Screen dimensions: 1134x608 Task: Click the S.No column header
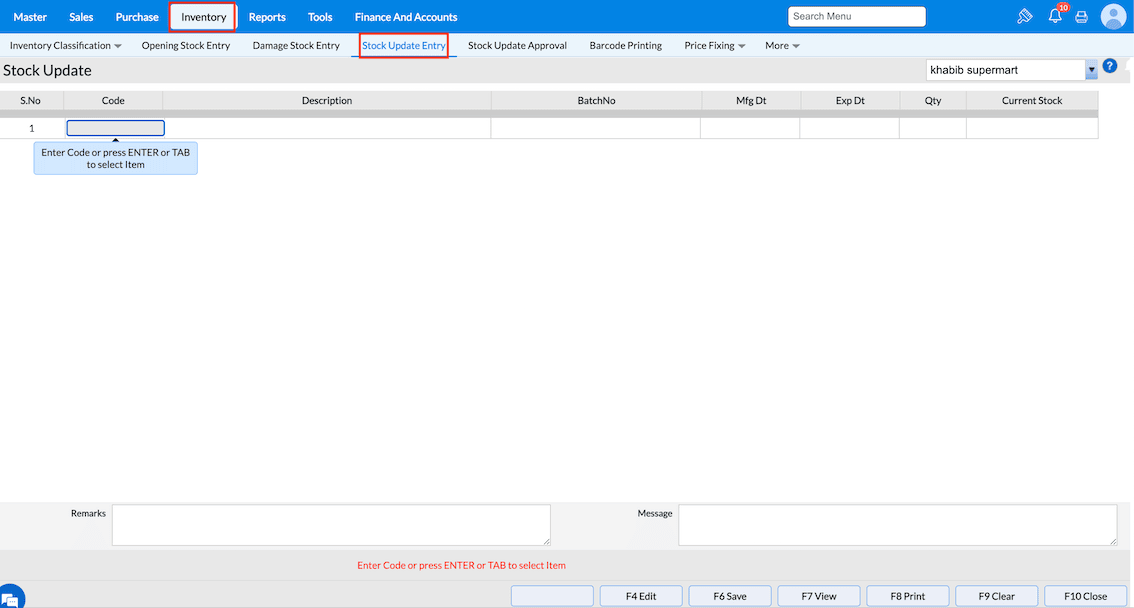coord(30,100)
